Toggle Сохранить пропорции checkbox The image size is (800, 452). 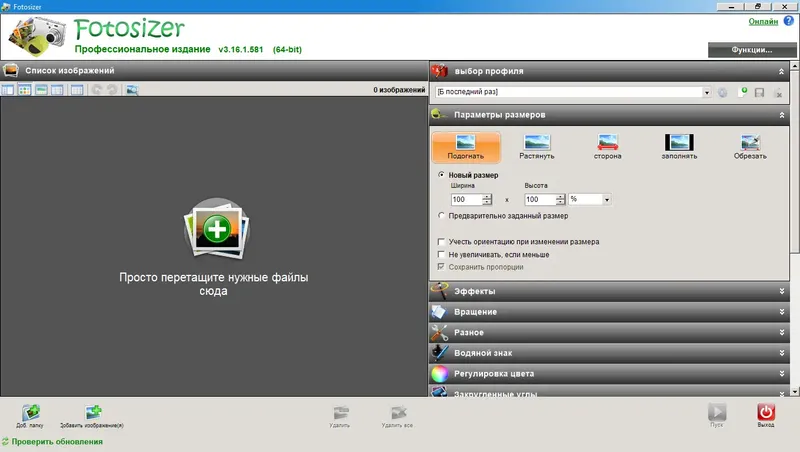[x=442, y=267]
